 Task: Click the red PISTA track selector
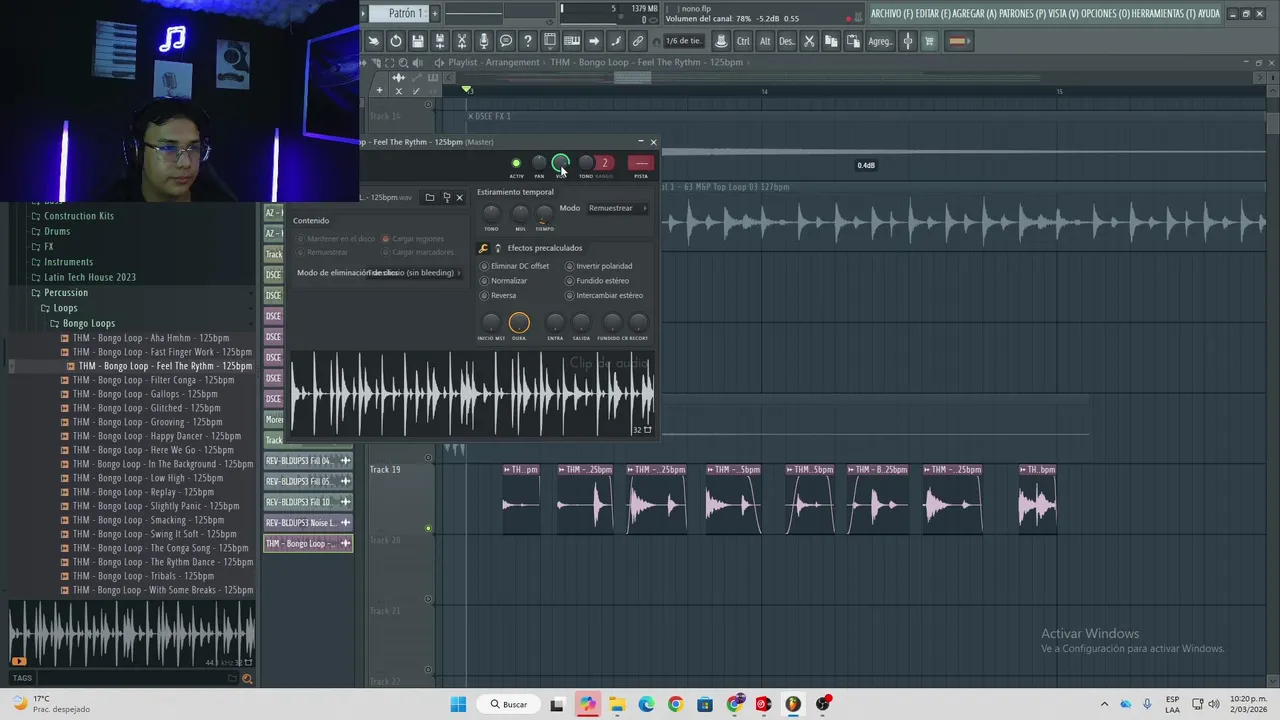pyautogui.click(x=641, y=163)
